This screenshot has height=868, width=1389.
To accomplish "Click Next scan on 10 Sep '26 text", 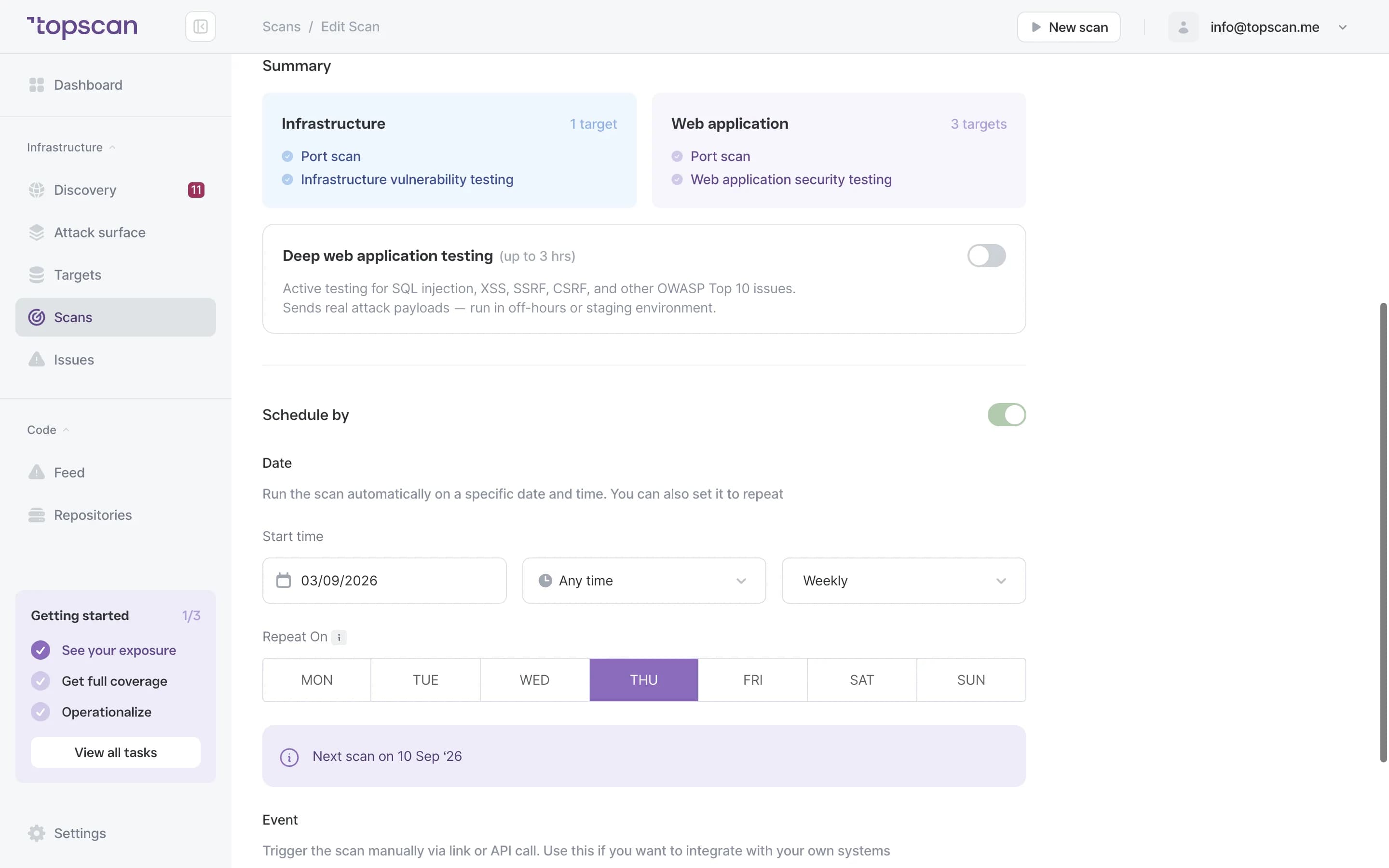I will click(387, 757).
